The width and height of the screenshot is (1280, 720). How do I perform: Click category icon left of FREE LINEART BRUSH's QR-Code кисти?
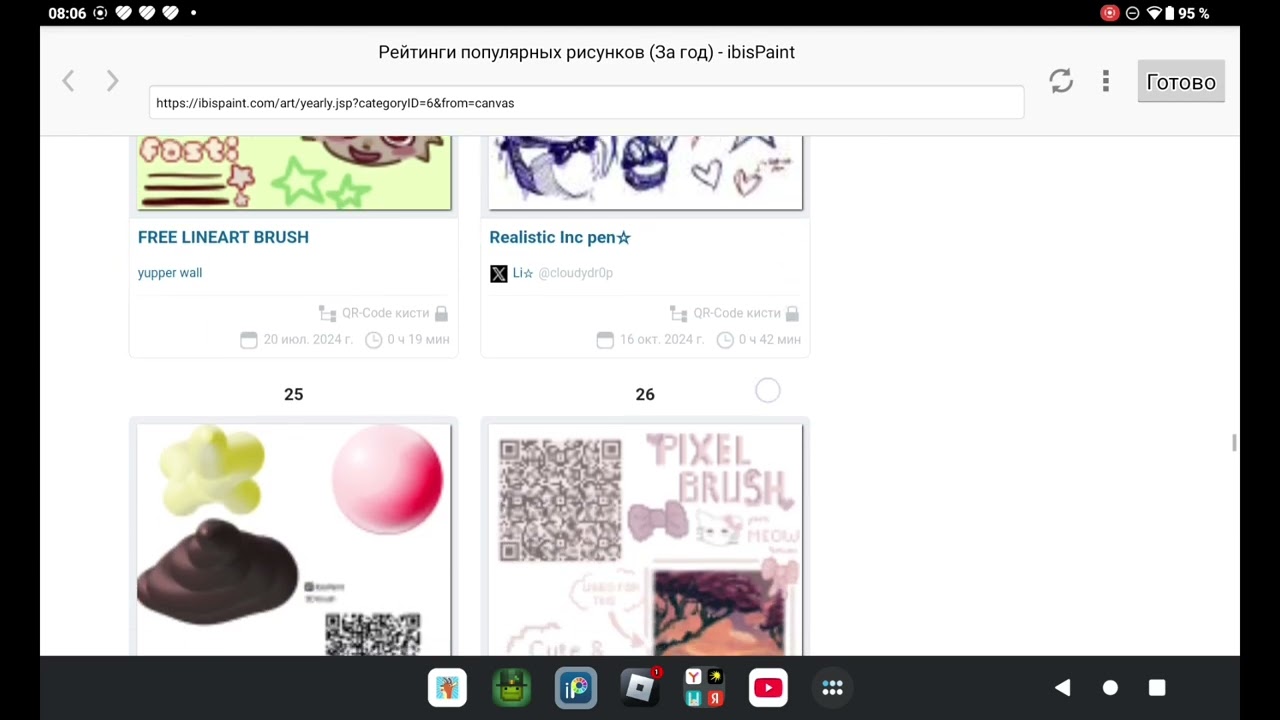coord(327,313)
